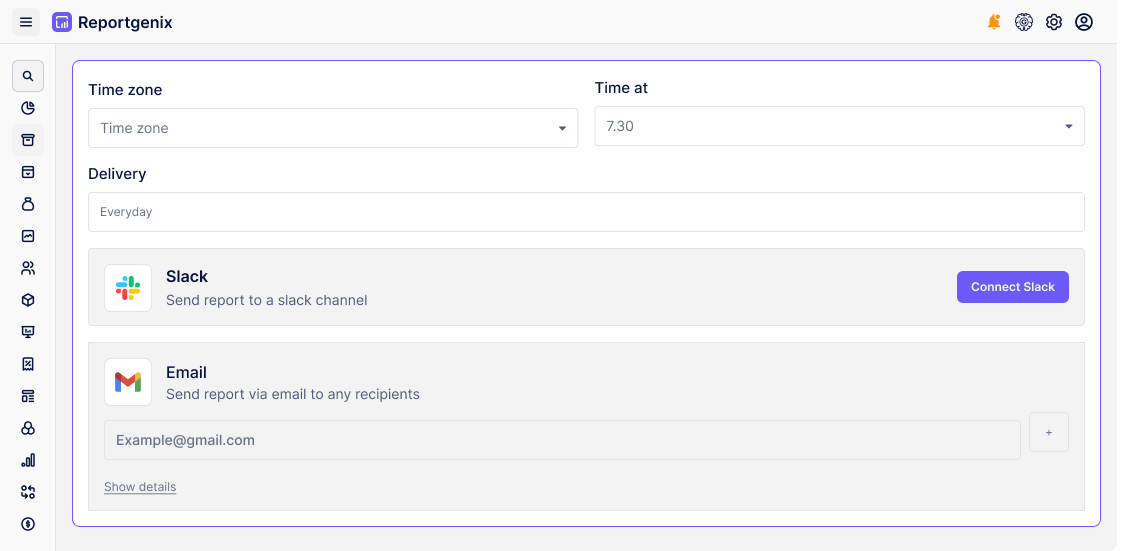Click the Show details link
The height and width of the screenshot is (551, 1147).
[140, 487]
